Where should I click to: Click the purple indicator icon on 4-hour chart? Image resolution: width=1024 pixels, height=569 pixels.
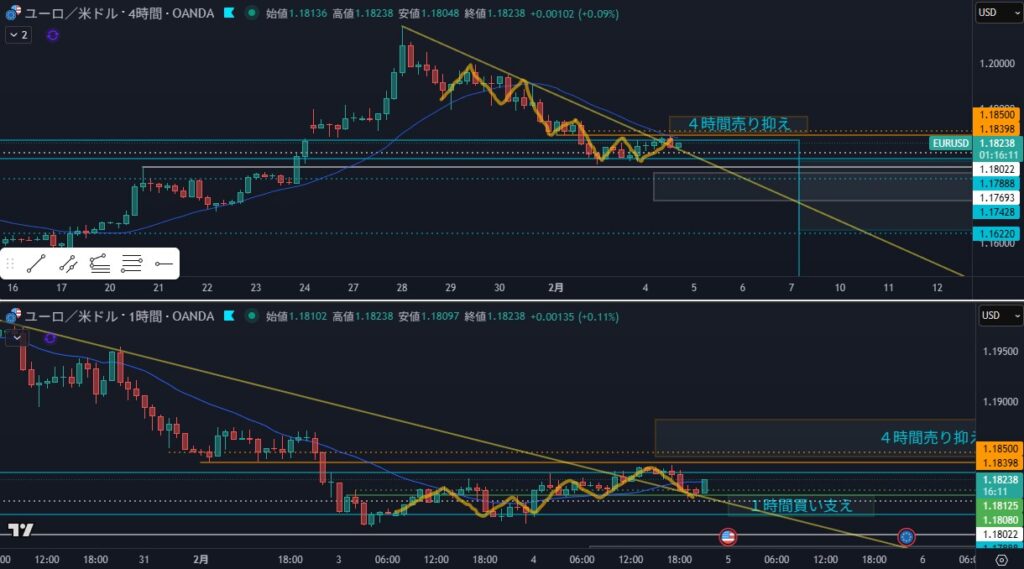(x=52, y=35)
